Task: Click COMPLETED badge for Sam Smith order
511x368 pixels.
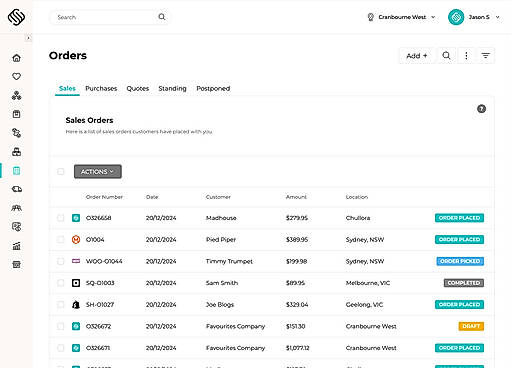Action: (x=464, y=283)
